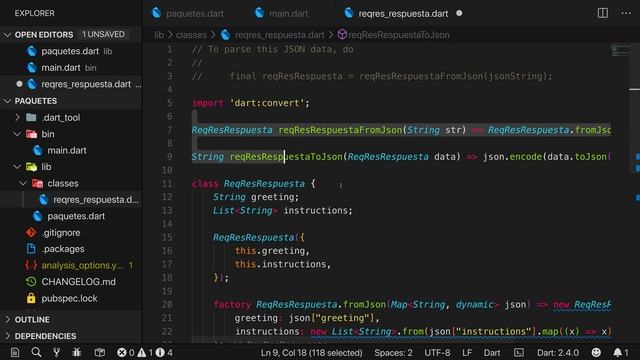Collapse the Open Editors section
The width and height of the screenshot is (640, 360).
point(7,35)
